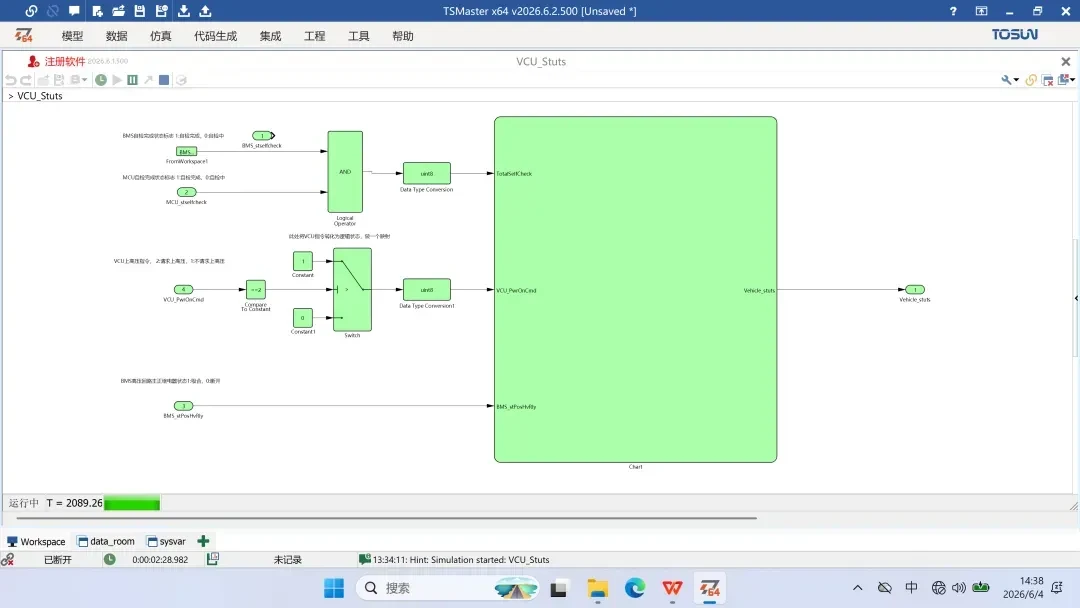Click the window with red X icon

click(1048, 80)
